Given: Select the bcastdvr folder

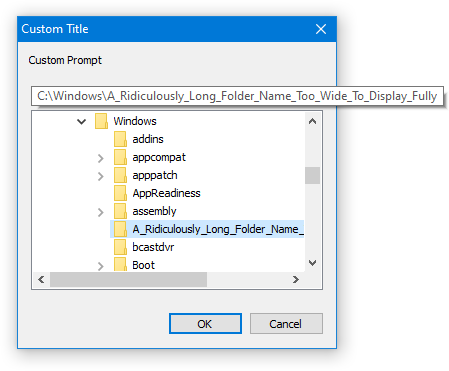Looking at the screenshot, I should (x=153, y=247).
